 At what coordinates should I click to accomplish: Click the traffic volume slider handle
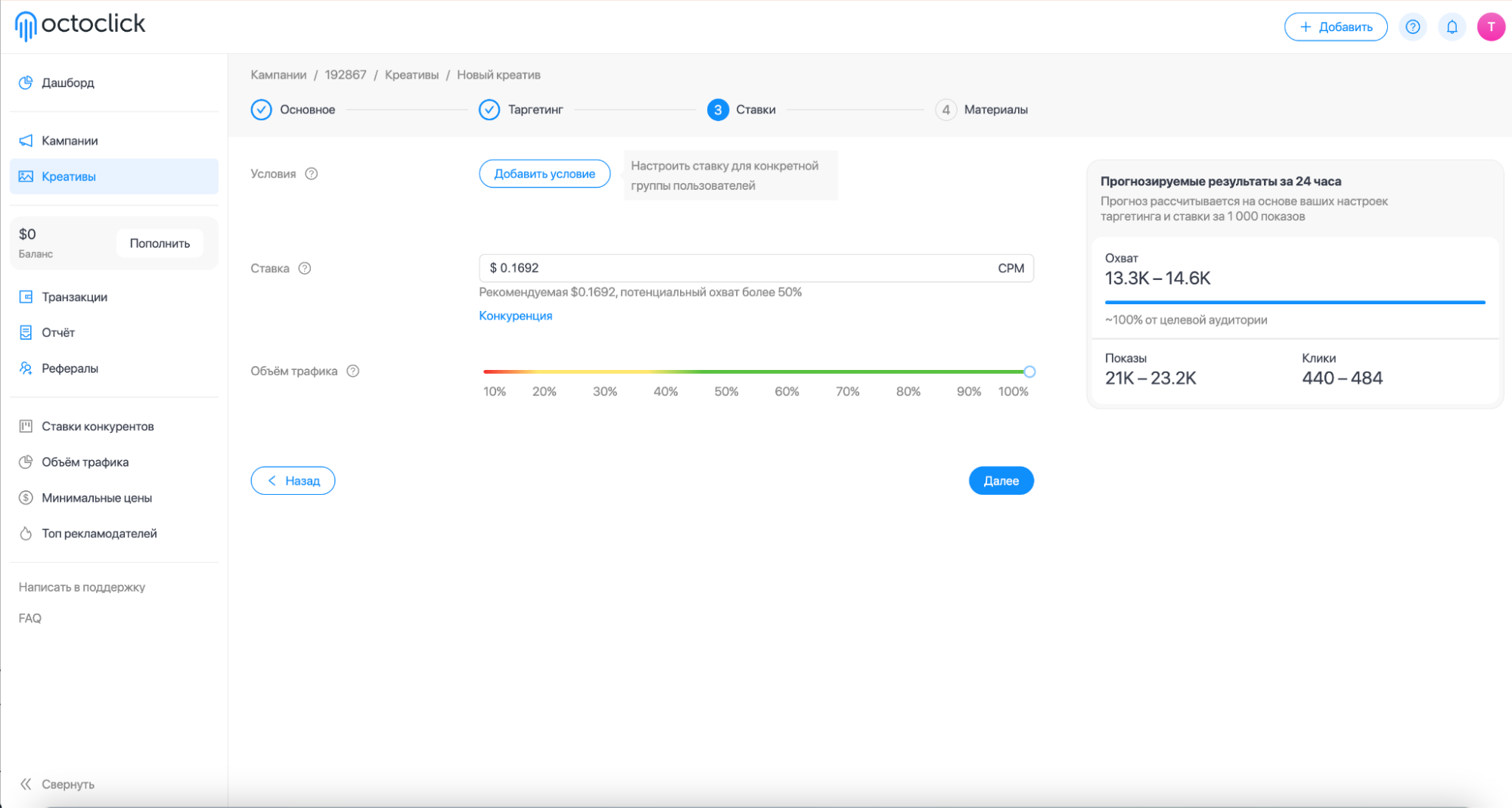coord(1029,372)
